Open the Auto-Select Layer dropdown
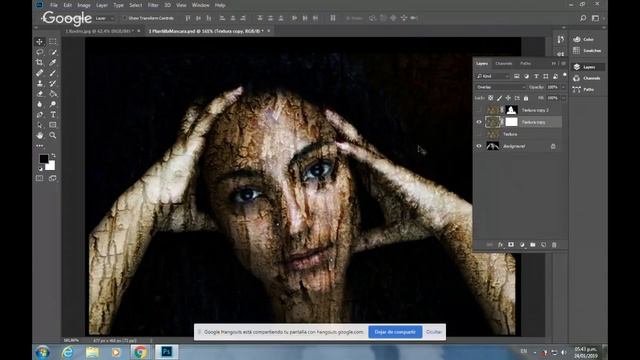 104,18
